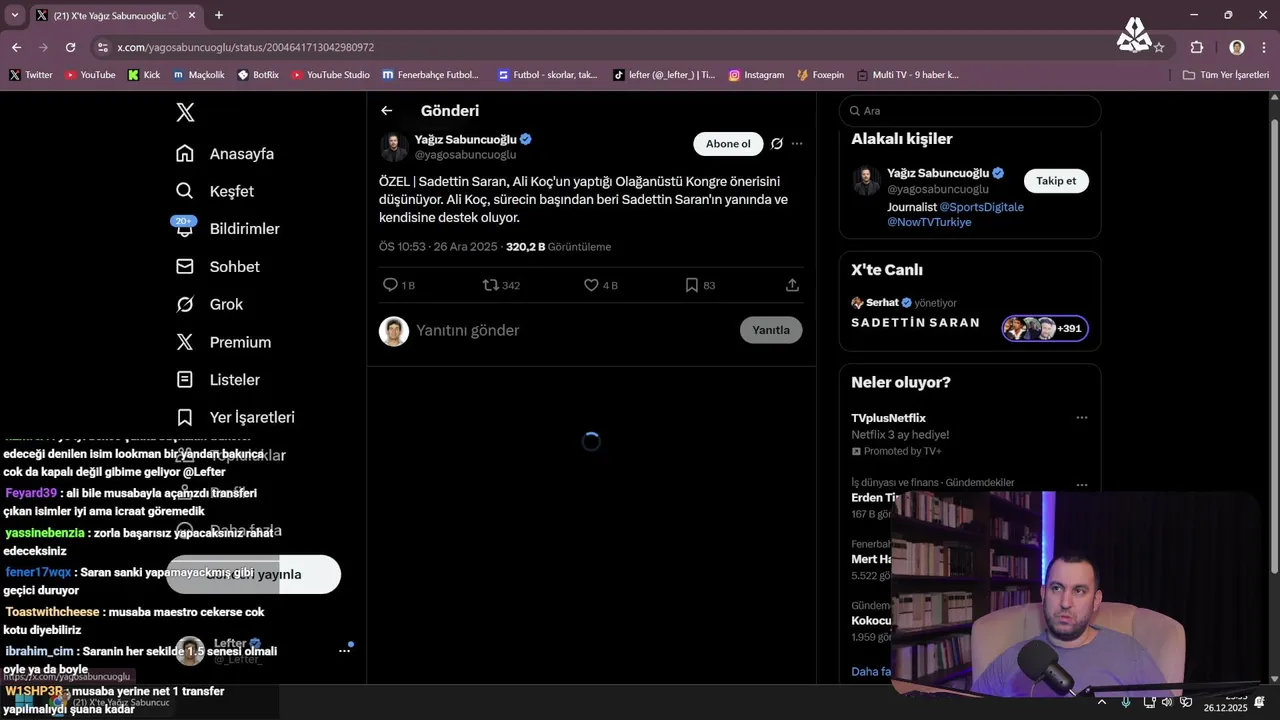Screen dimensions: 1280x720
Task: Open YouTube bookmark
Action: click(x=90, y=75)
